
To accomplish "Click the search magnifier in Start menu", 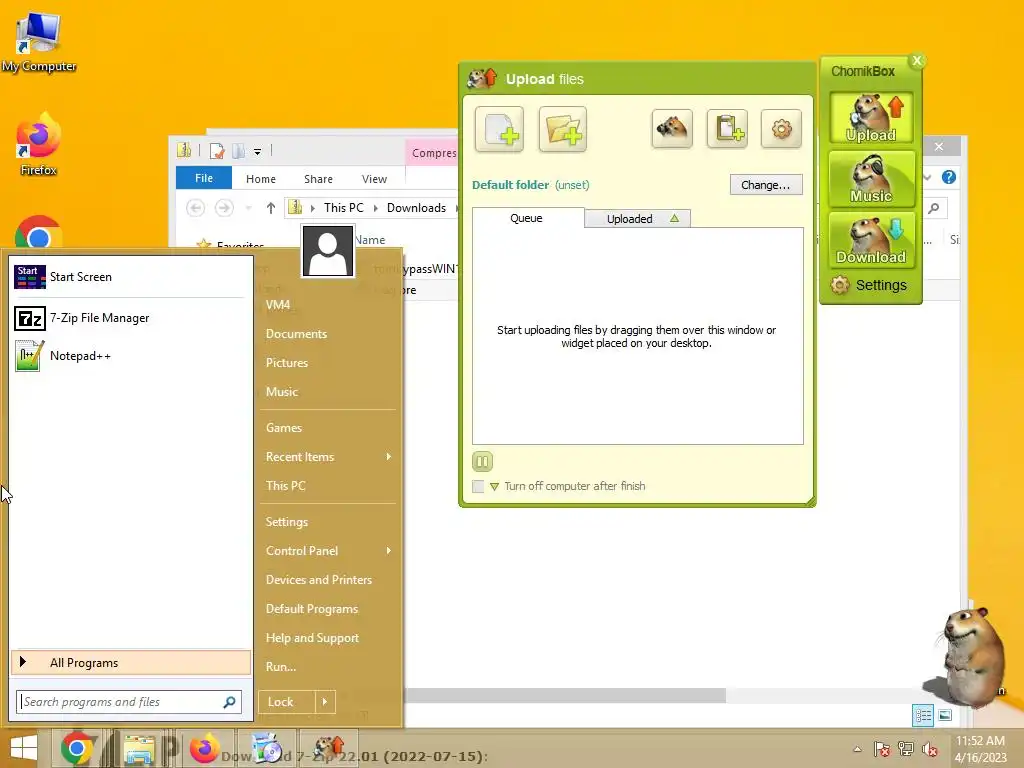I will 229,702.
